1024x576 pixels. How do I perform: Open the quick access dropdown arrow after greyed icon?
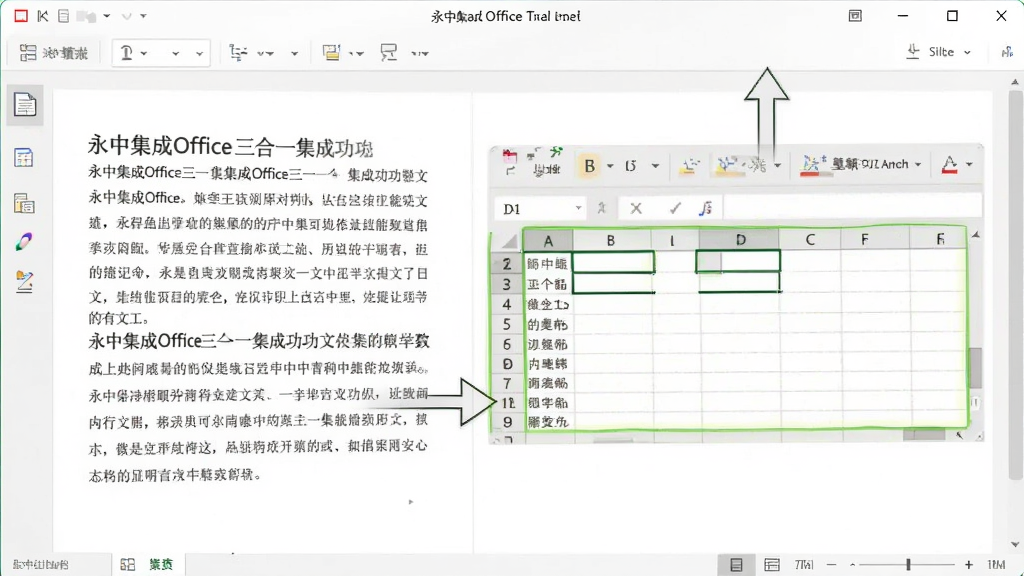point(106,16)
